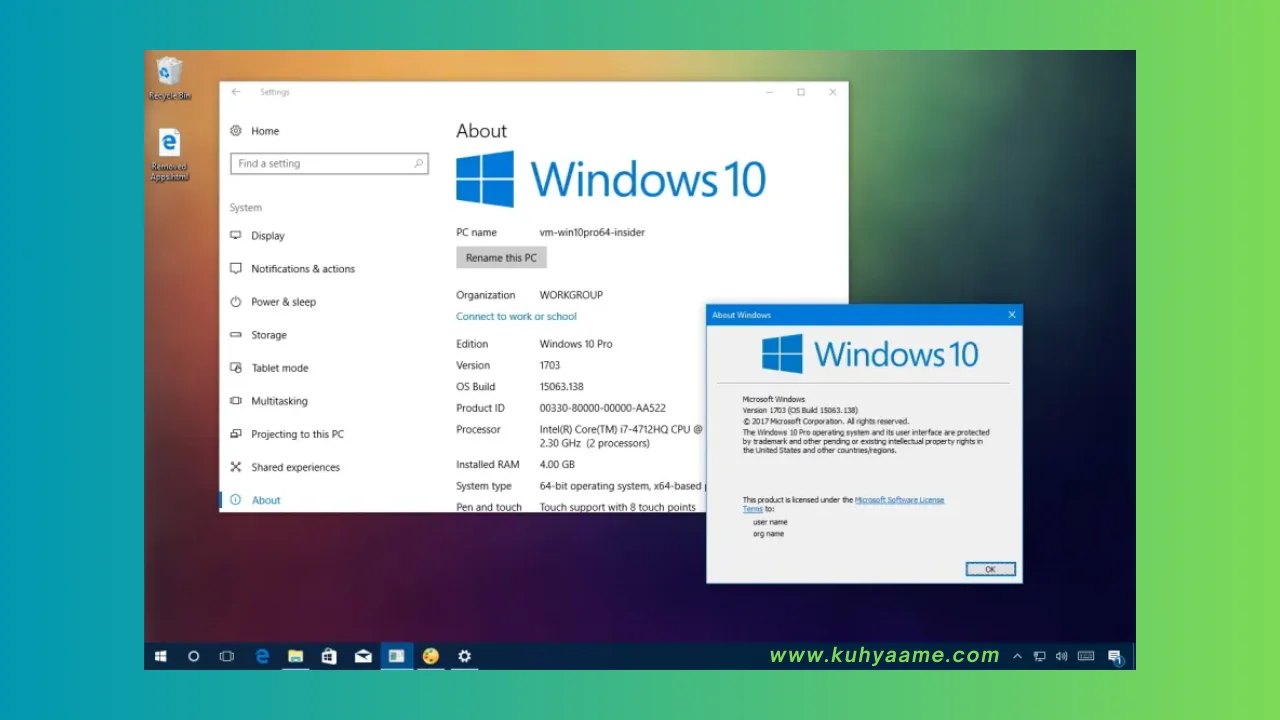Open network status tray icon
Image resolution: width=1280 pixels, height=720 pixels.
(1040, 657)
